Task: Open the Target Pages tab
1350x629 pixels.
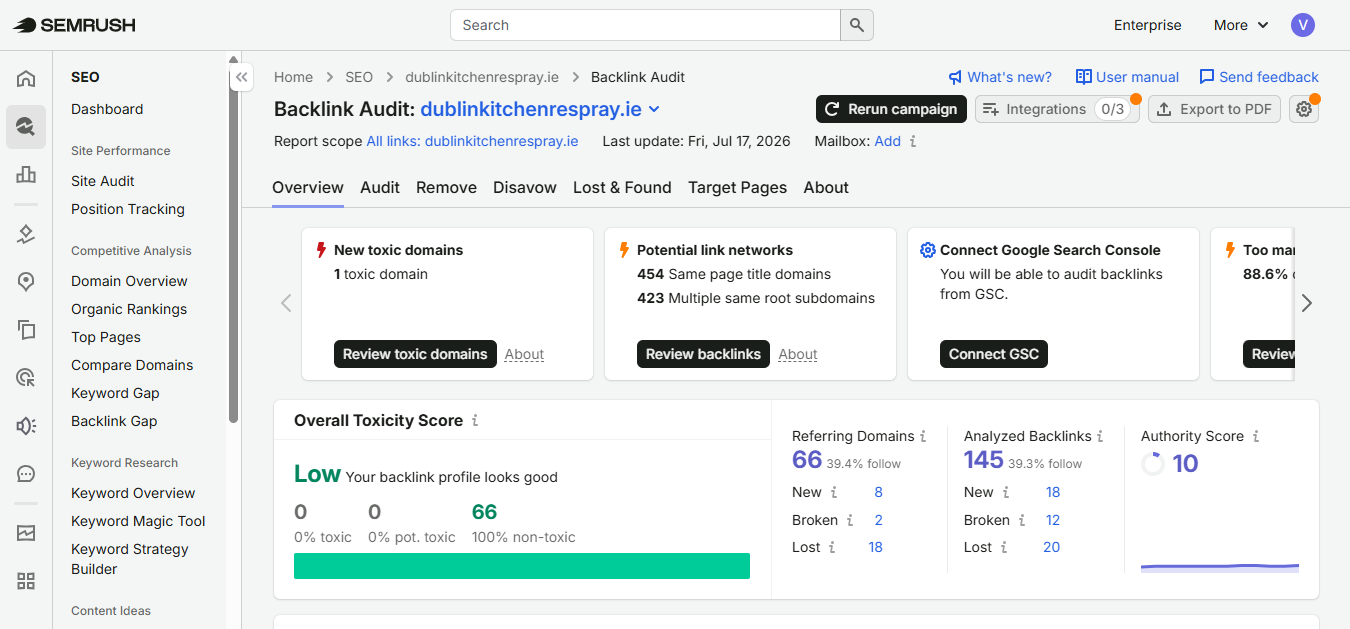Action: pos(737,187)
